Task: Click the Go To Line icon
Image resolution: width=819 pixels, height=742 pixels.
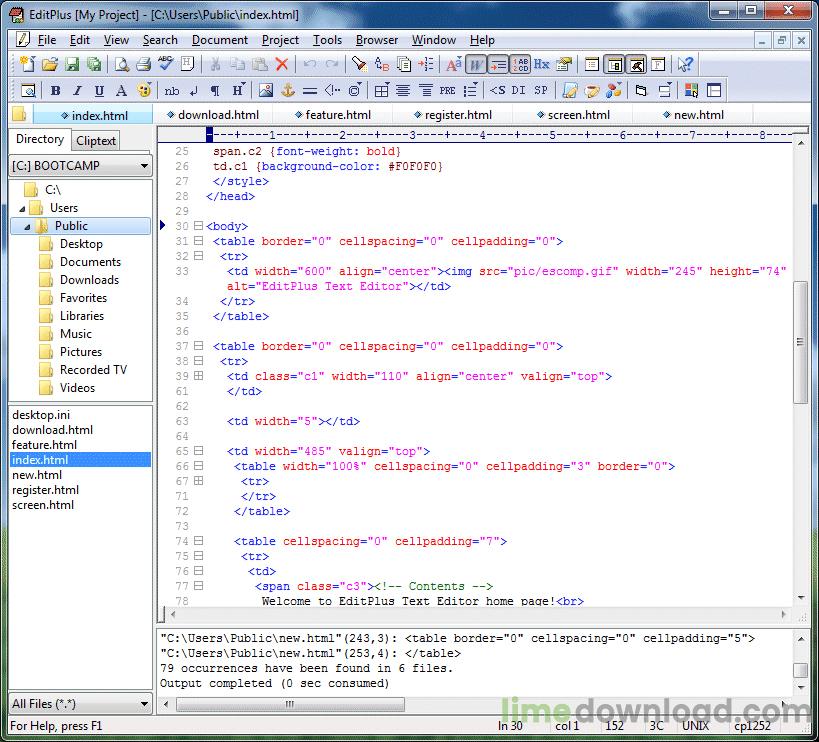Action: coord(426,64)
